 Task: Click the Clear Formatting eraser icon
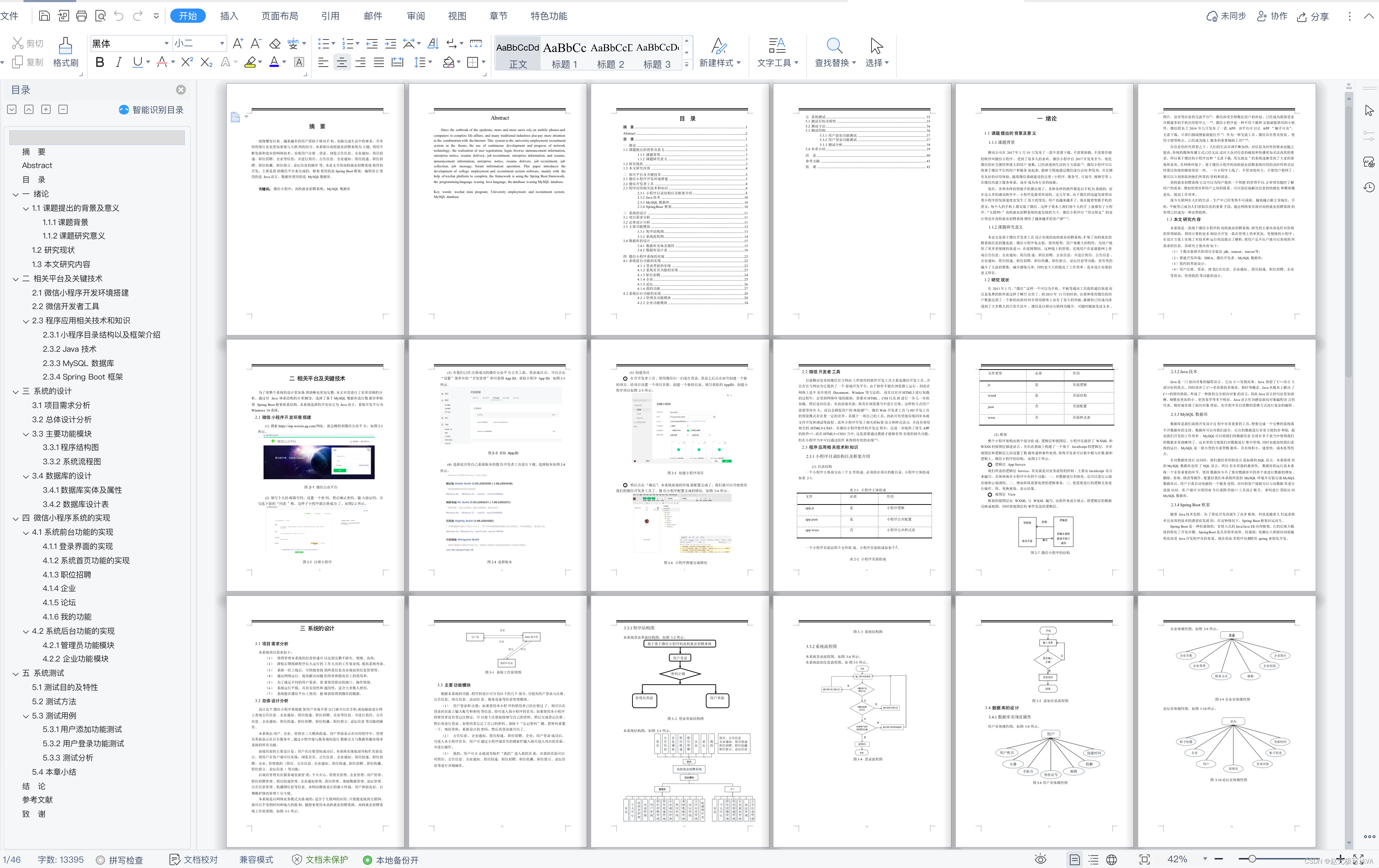[275, 43]
